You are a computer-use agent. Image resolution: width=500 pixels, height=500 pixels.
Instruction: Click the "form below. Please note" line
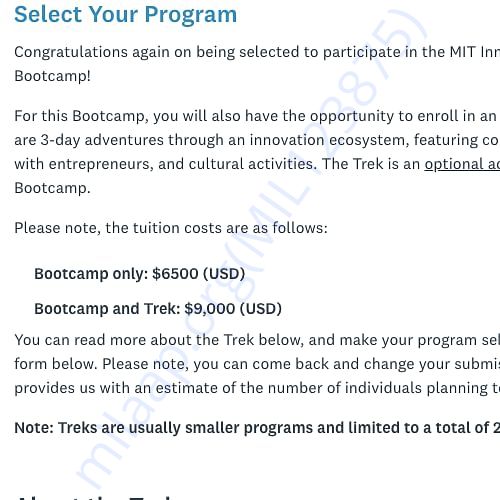257,364
